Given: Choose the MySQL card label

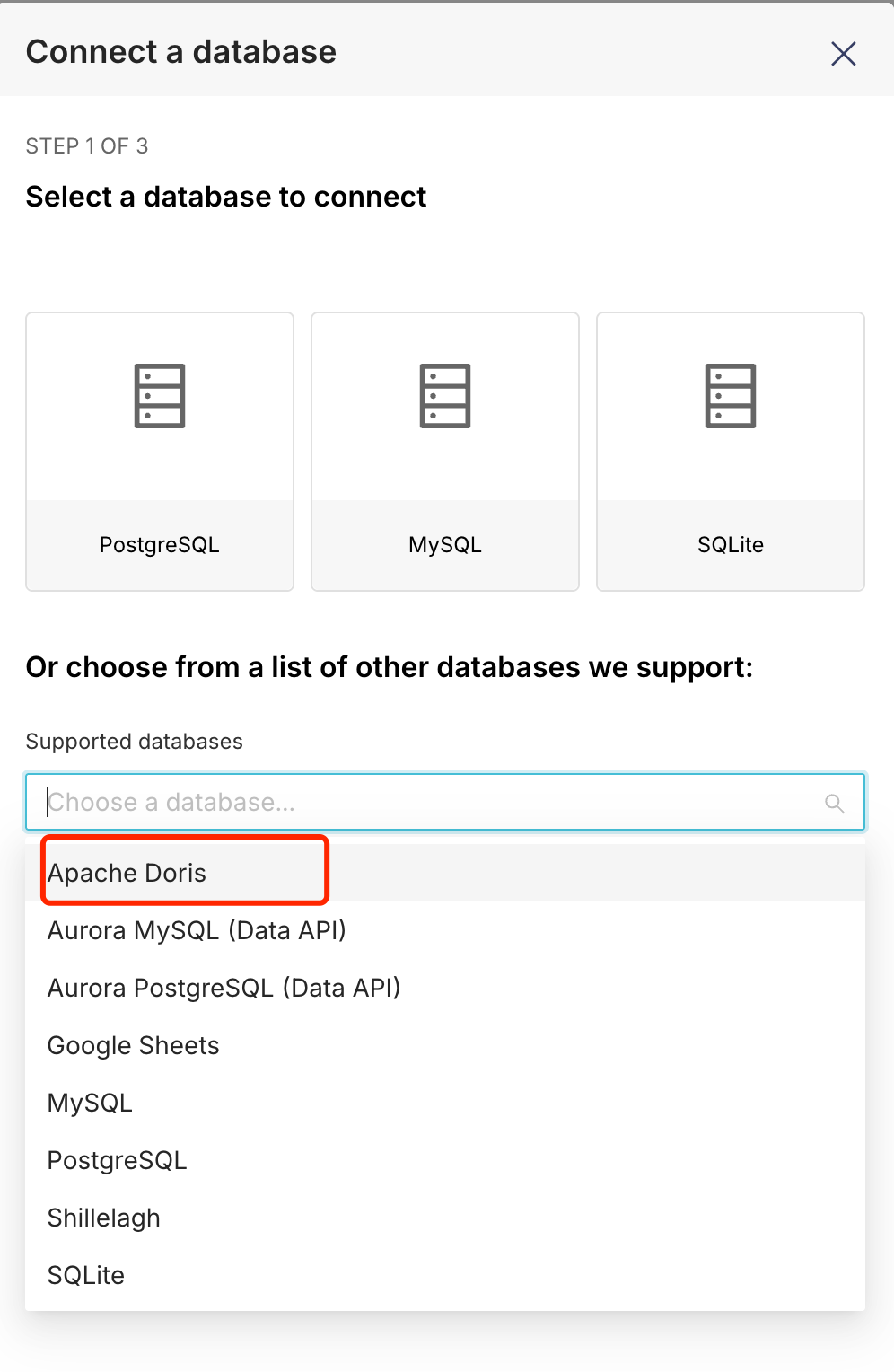Looking at the screenshot, I should click(x=444, y=544).
